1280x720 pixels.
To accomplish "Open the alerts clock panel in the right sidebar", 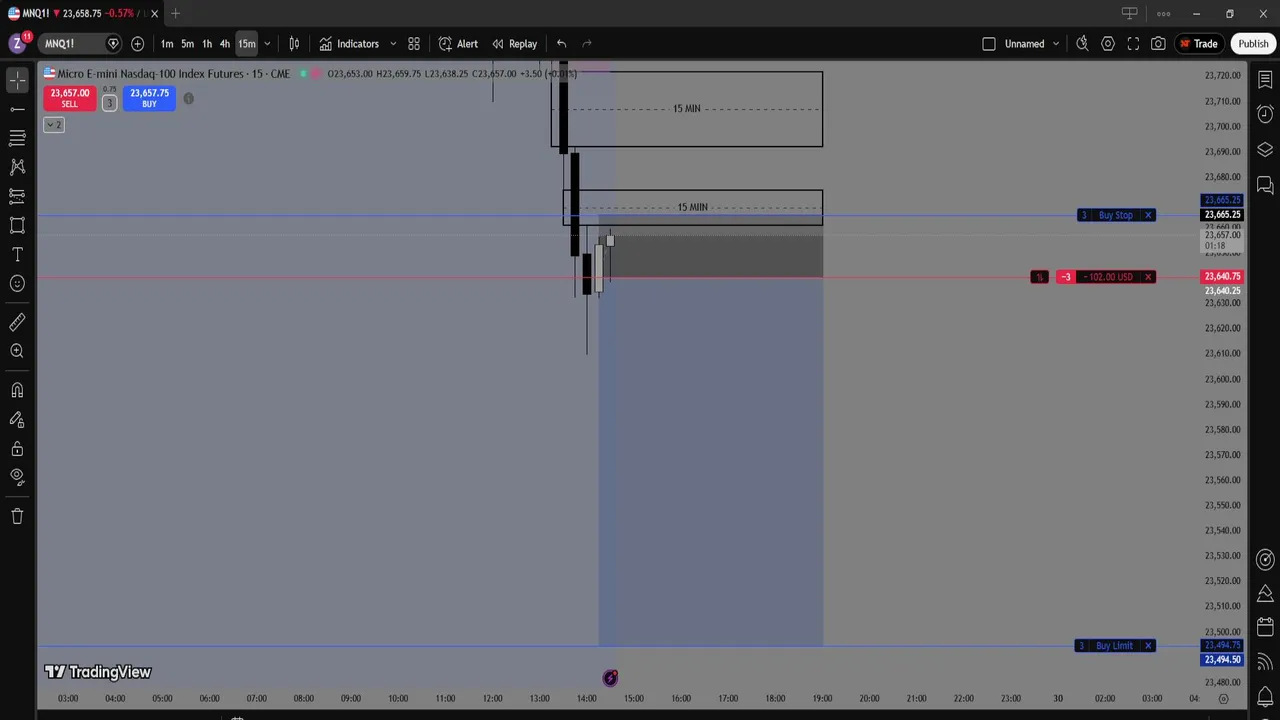I will (x=1265, y=114).
